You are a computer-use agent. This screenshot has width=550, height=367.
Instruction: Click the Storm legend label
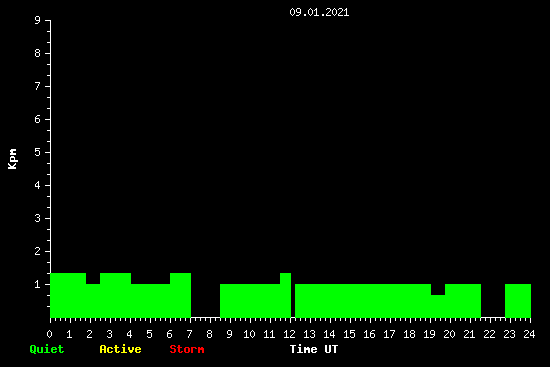[187, 349]
